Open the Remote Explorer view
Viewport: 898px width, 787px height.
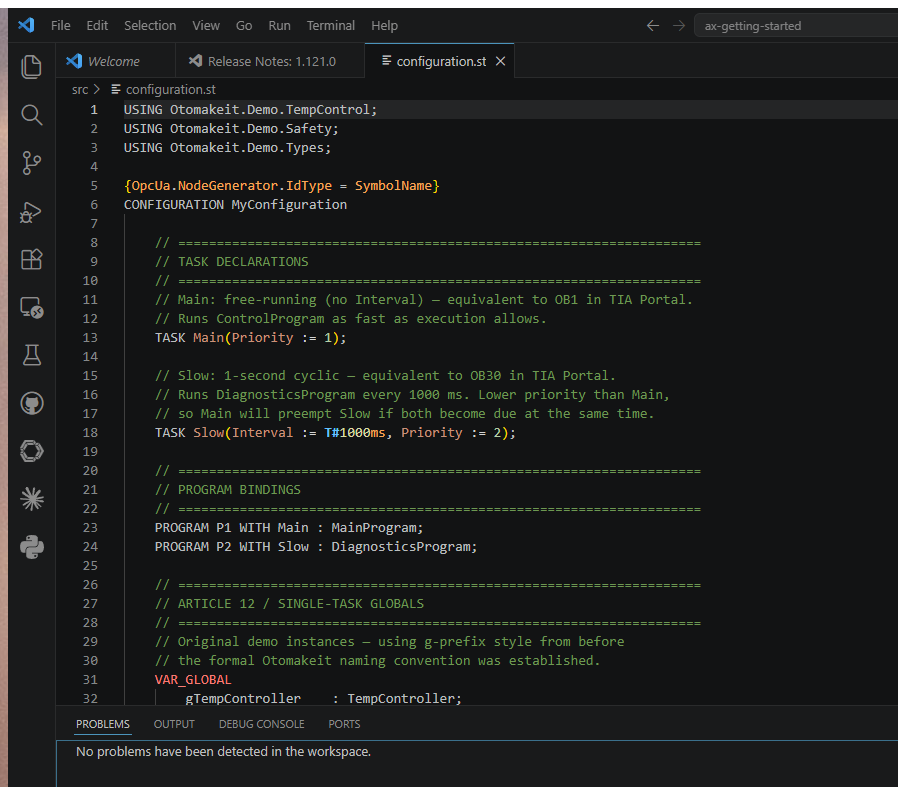pos(31,308)
